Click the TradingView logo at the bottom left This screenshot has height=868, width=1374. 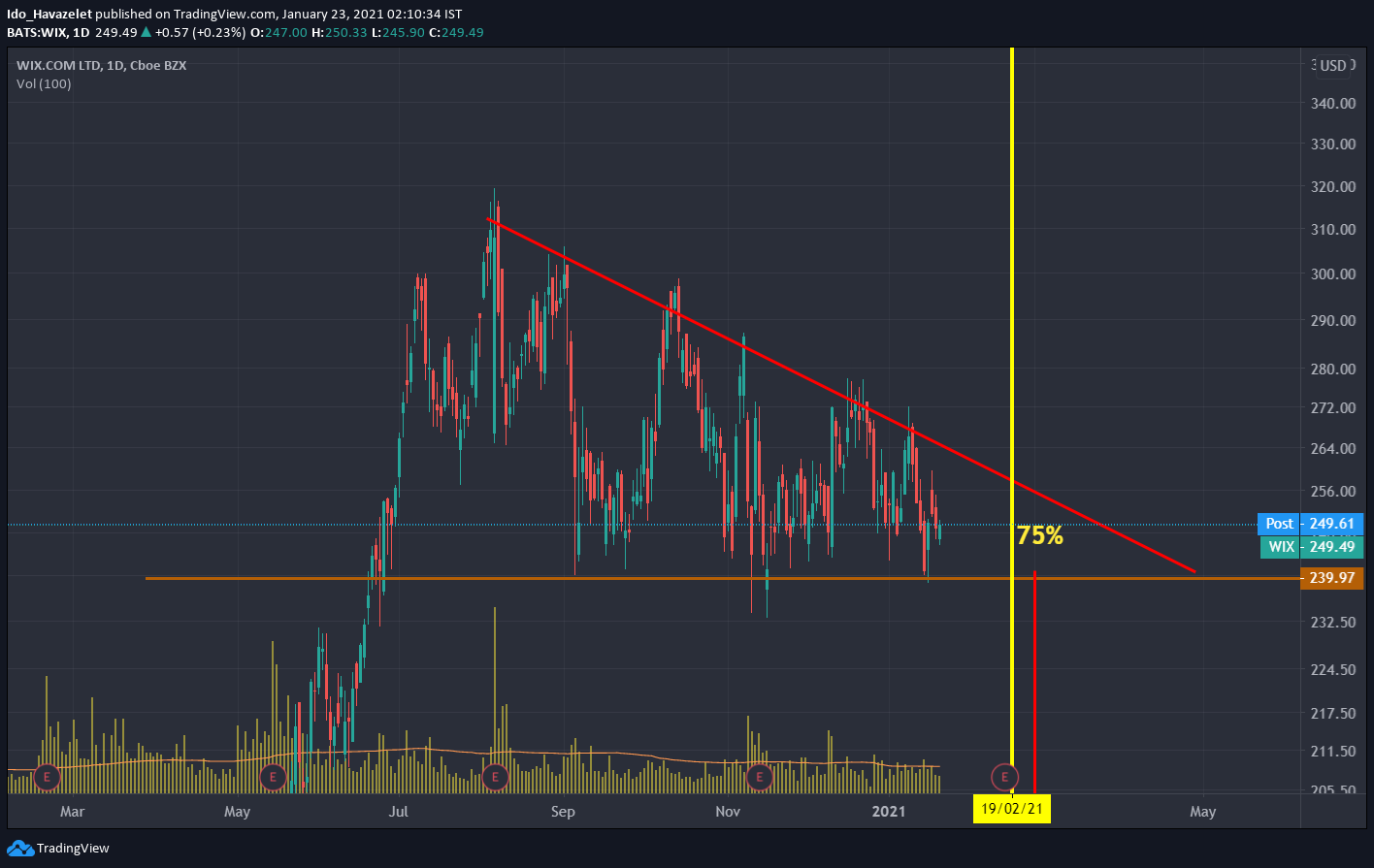58,849
